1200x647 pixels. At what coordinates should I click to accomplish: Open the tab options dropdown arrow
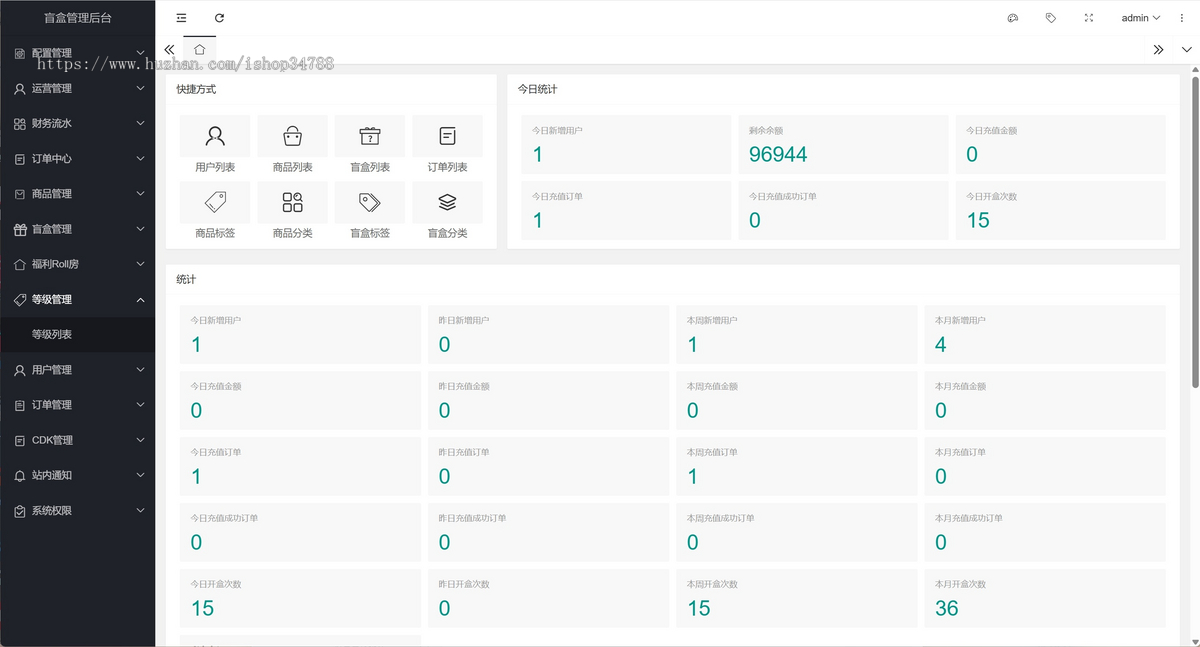point(1186,49)
